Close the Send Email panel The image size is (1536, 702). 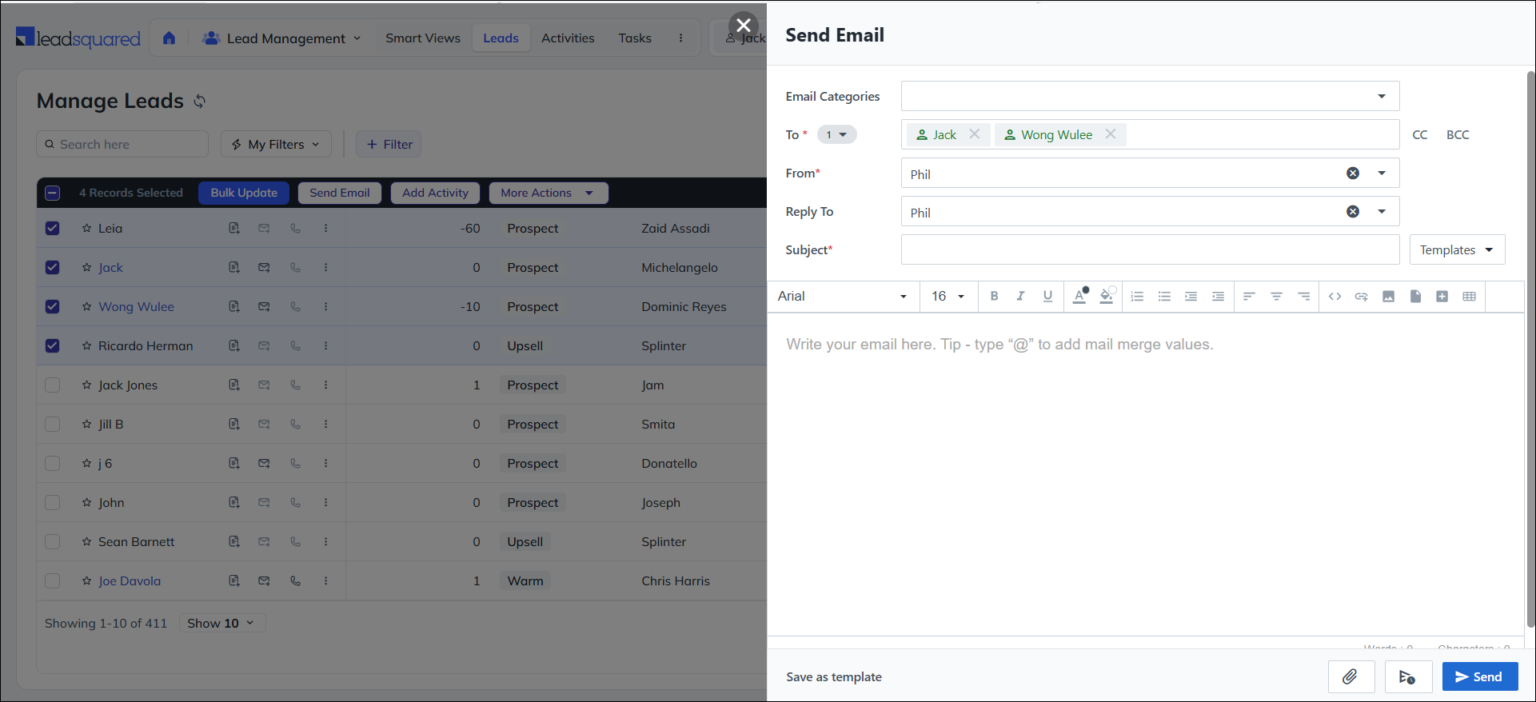coord(743,25)
